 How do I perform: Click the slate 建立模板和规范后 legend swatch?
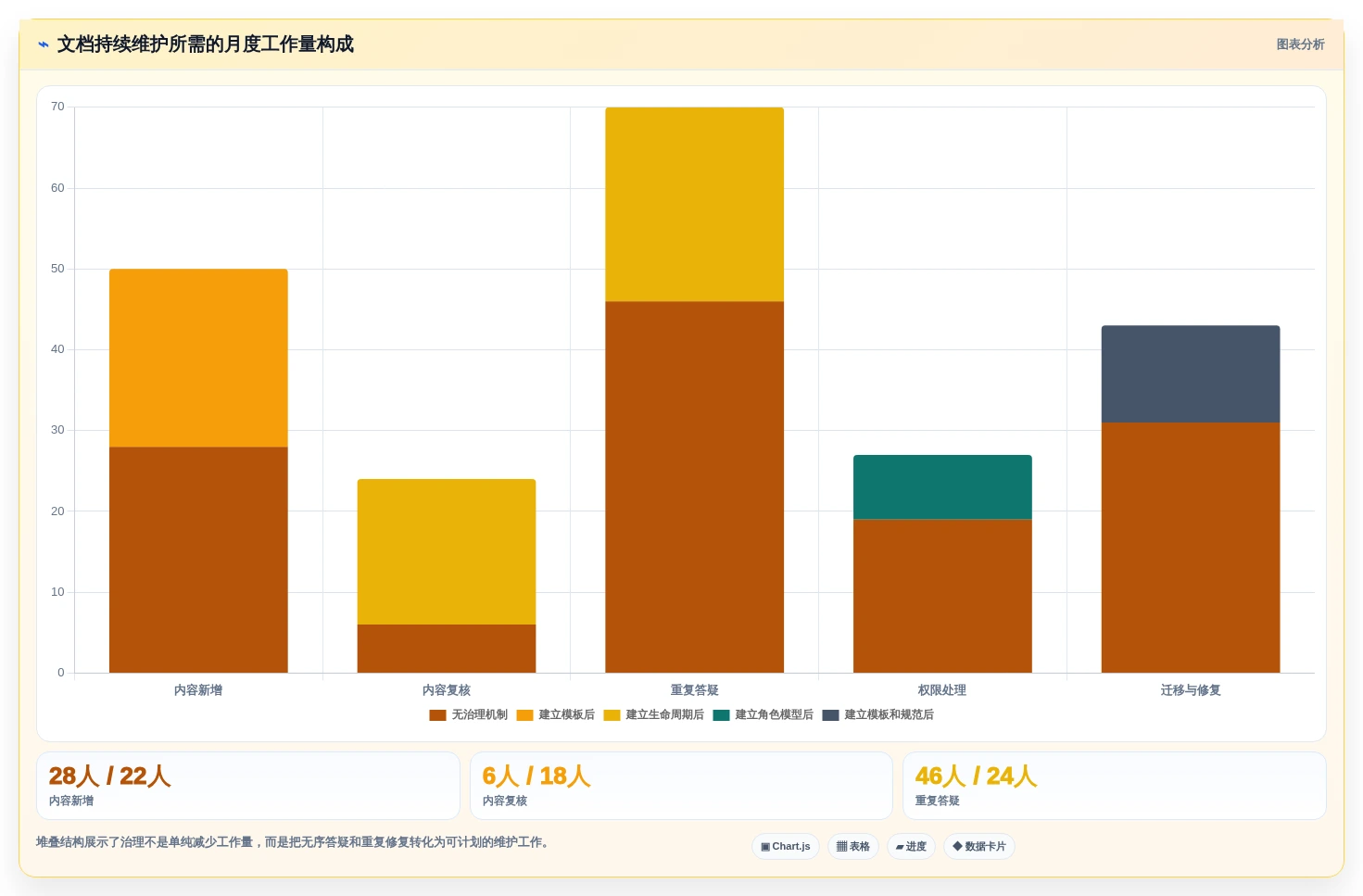point(830,715)
